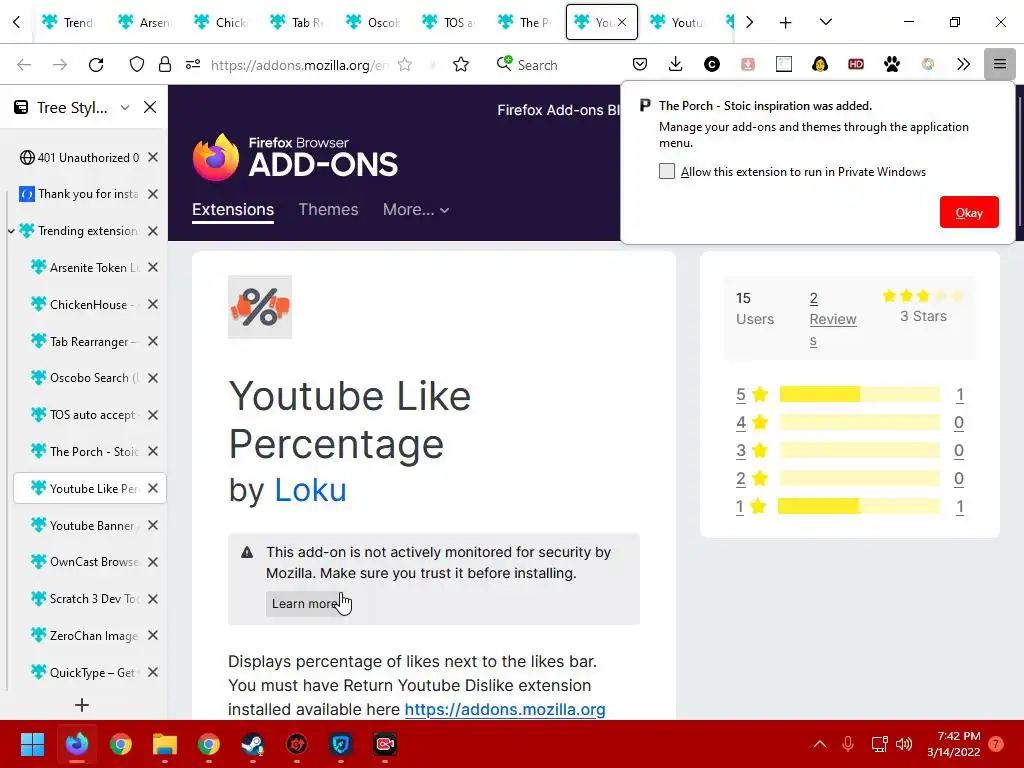This screenshot has width=1024, height=768.
Task: Close the current You... browser tab
Action: pyautogui.click(x=622, y=22)
